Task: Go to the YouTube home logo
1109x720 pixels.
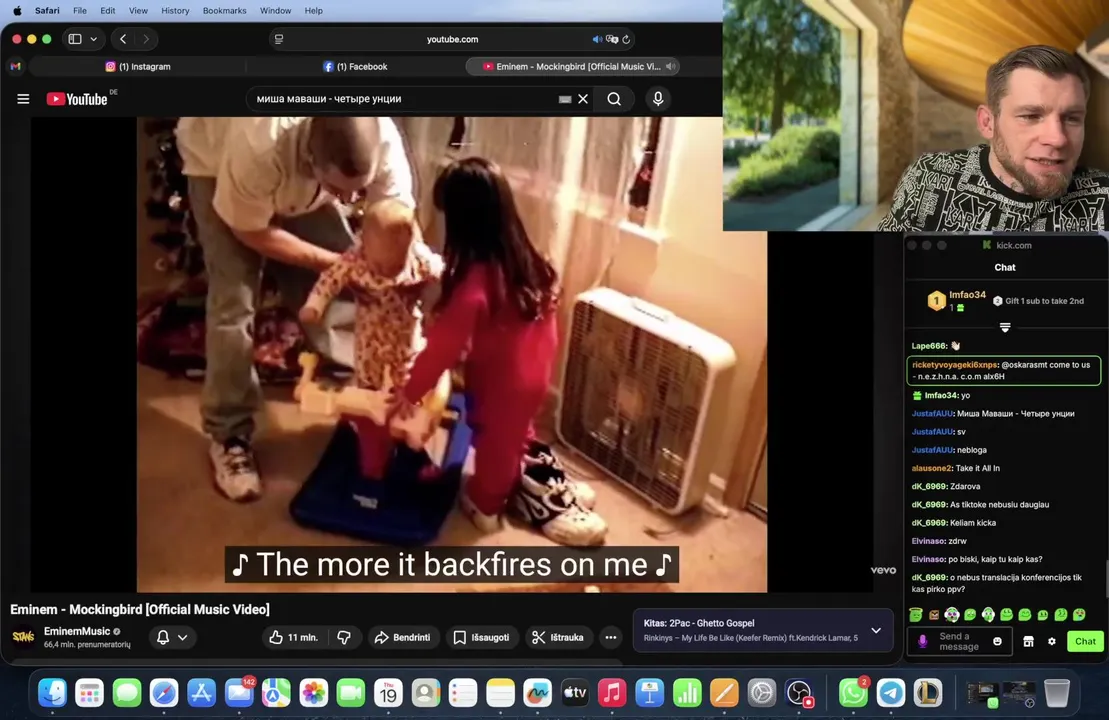Action: 77,99
